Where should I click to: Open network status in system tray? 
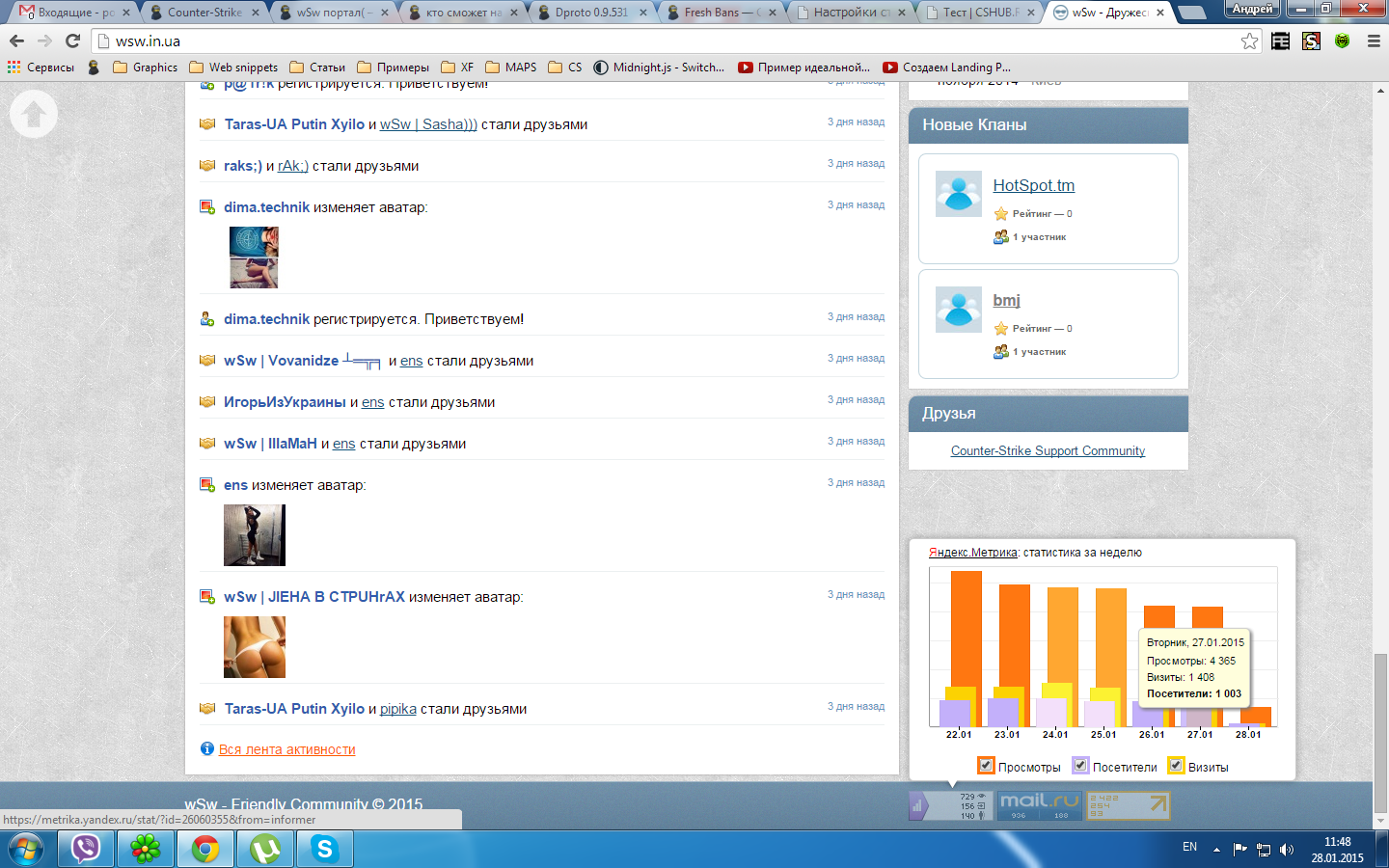pyautogui.click(x=1264, y=850)
